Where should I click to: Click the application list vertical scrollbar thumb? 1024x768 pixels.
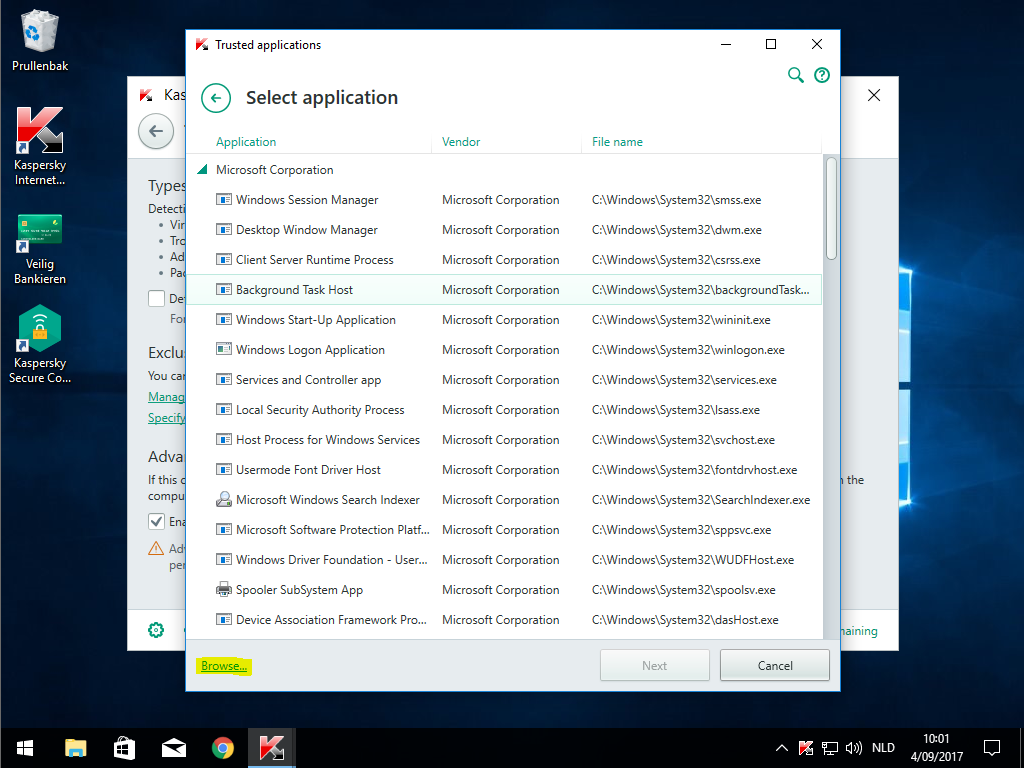tap(831, 208)
